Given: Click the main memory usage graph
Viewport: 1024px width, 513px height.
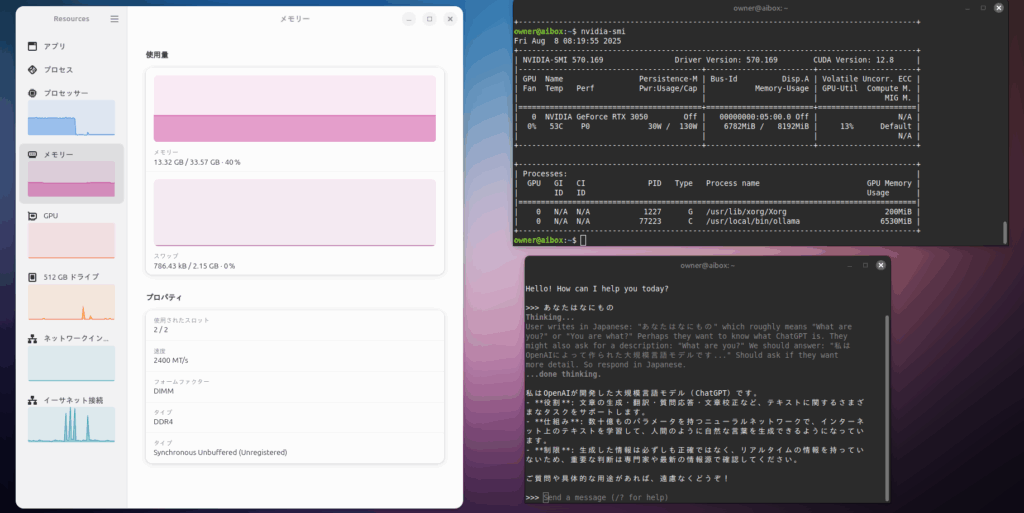Looking at the screenshot, I should [x=295, y=108].
